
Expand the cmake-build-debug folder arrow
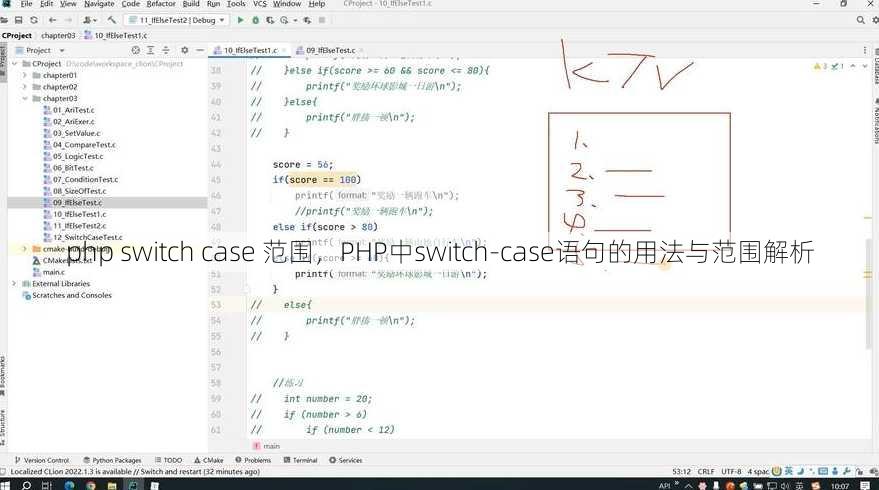(24, 248)
